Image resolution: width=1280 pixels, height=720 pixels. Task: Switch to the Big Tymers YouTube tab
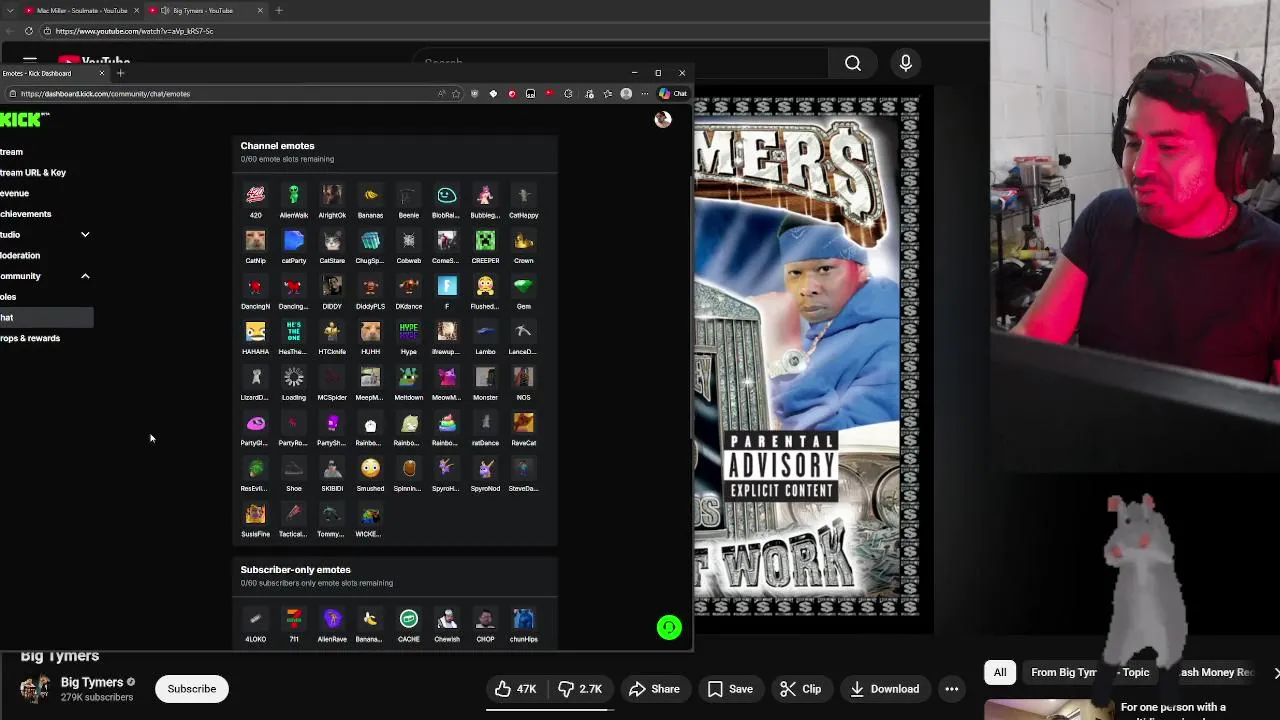[203, 10]
